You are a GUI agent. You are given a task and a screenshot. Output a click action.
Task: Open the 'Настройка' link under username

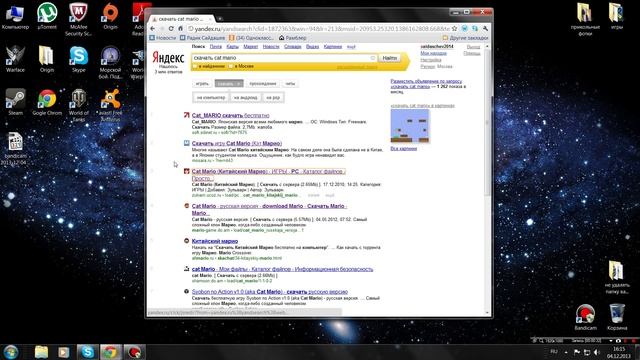pyautogui.click(x=431, y=60)
